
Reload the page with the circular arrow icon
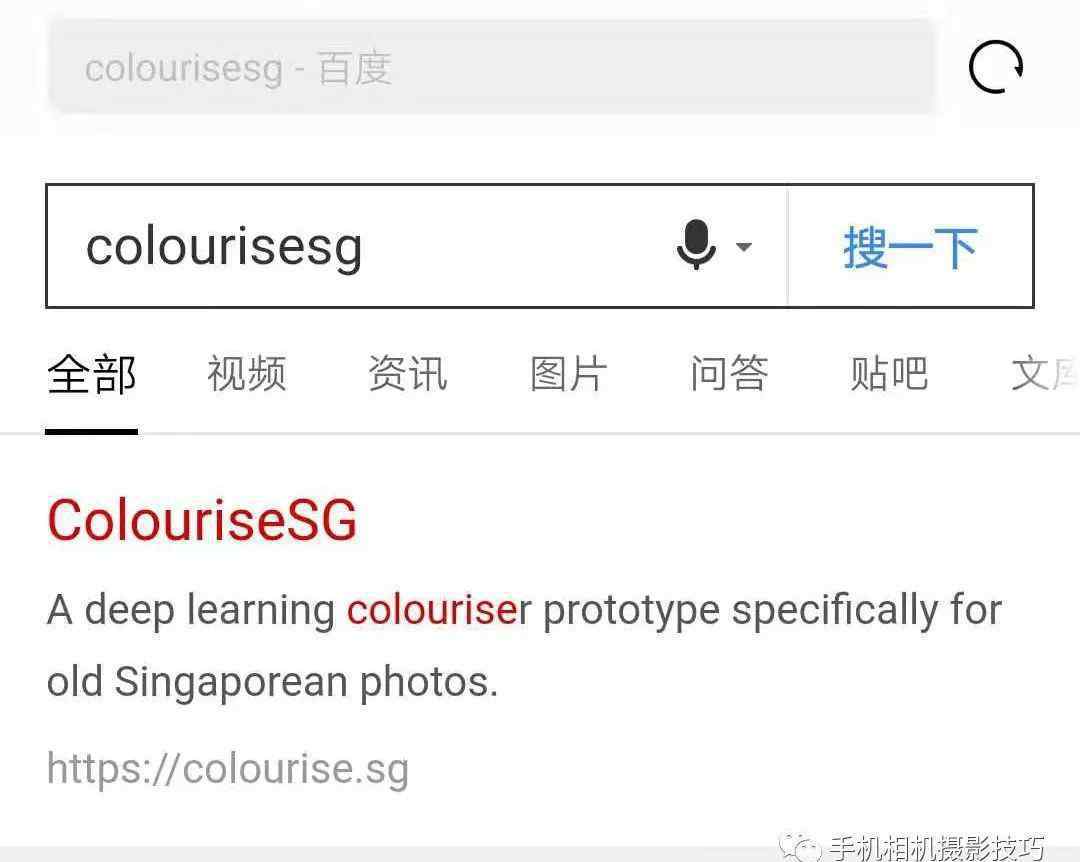tap(995, 67)
